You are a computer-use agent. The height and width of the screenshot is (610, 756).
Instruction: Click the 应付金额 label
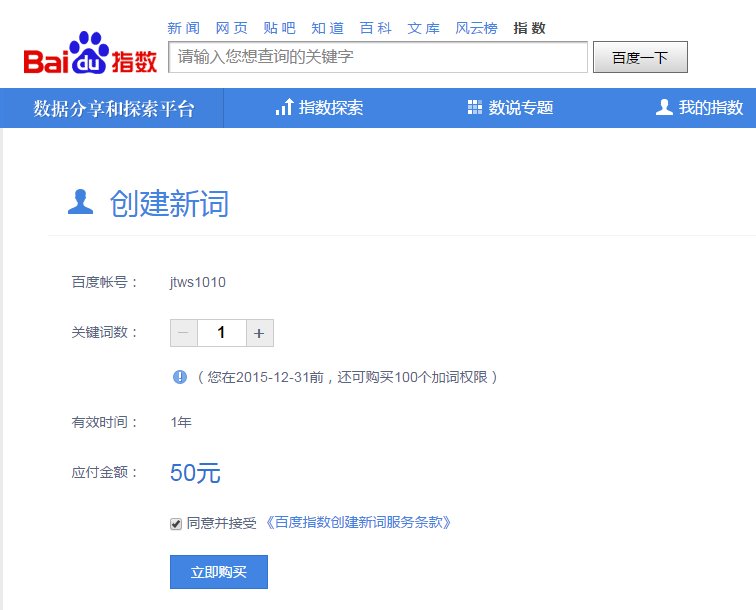coord(104,472)
